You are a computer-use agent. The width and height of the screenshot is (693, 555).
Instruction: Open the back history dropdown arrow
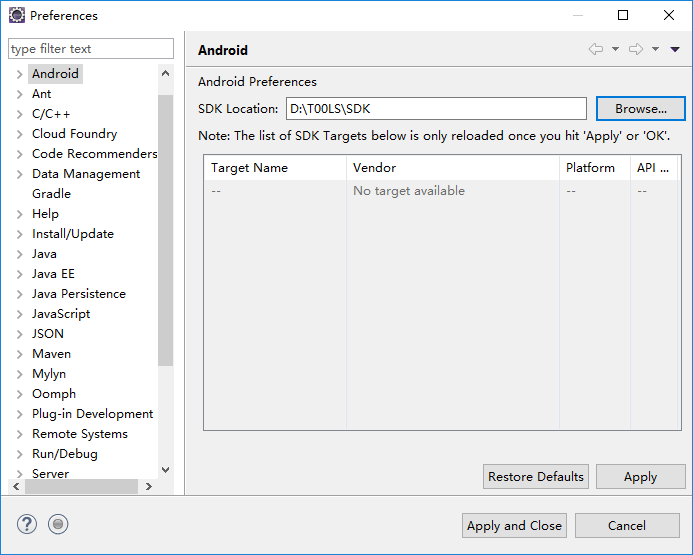tap(615, 49)
